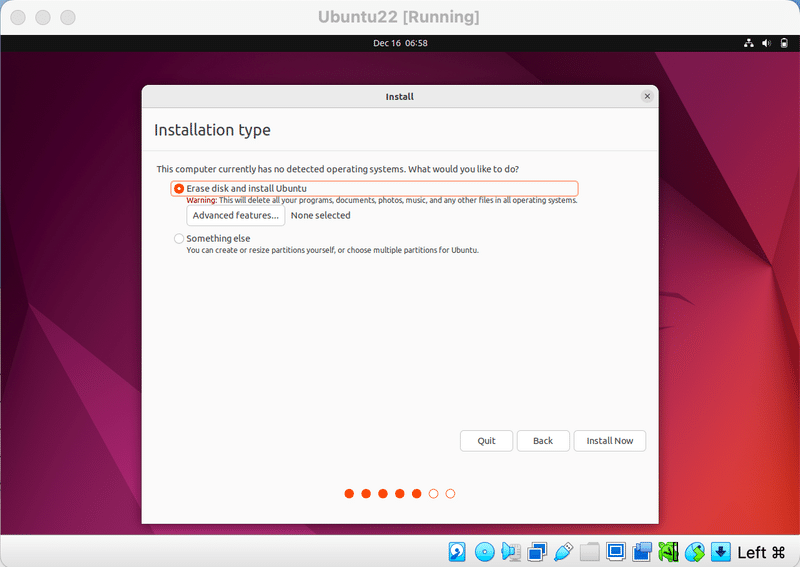Click the partitions description under Something else
Screen dimensions: 800x567
[x=332, y=251]
